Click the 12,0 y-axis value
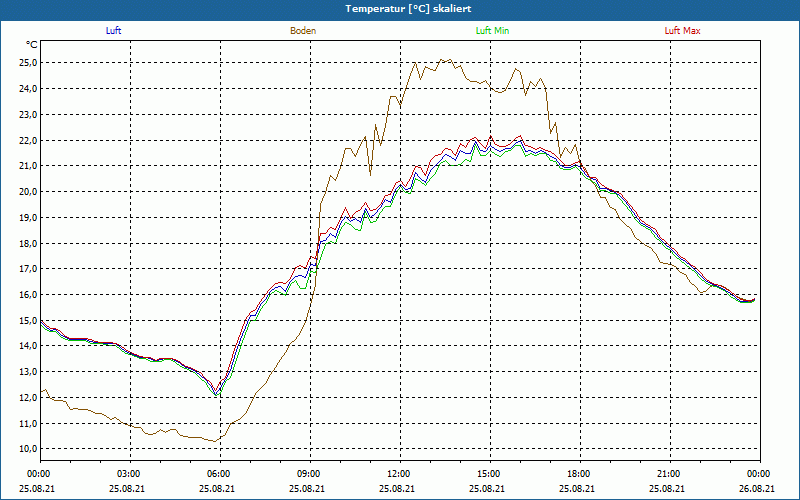The image size is (800, 500). (29, 397)
